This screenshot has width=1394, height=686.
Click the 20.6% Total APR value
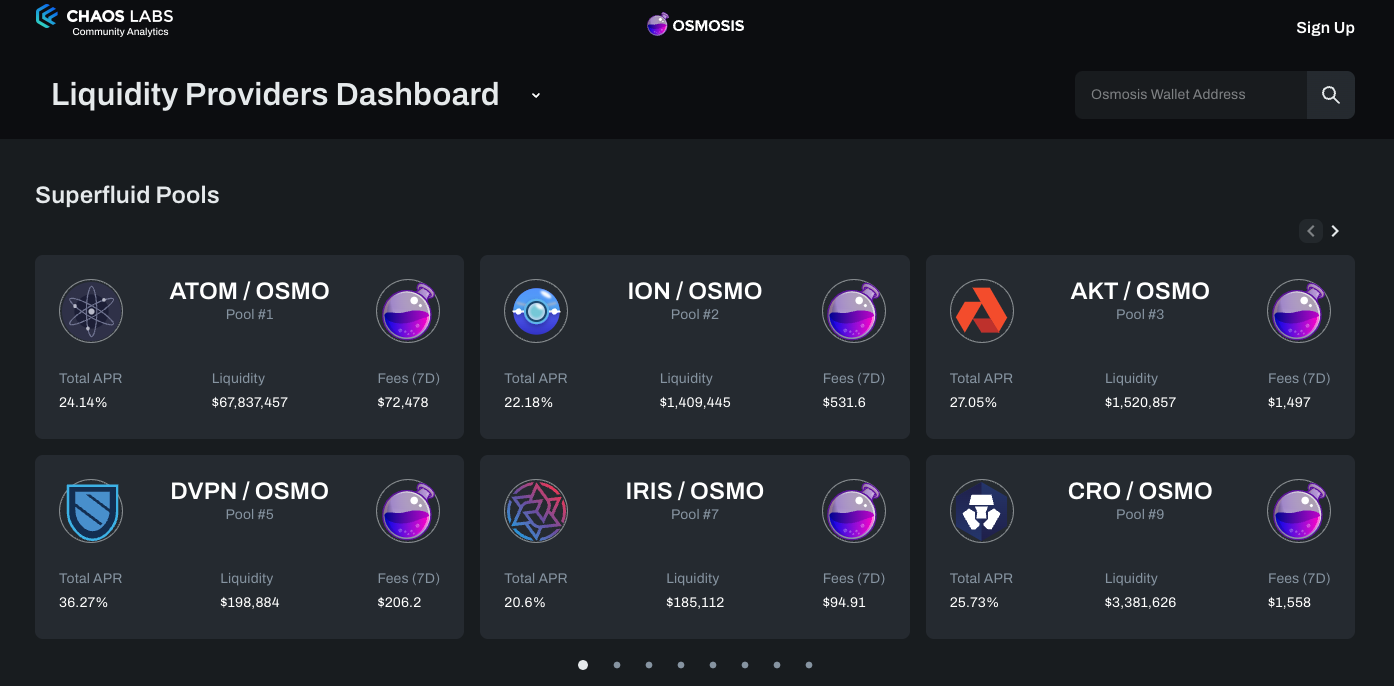point(525,602)
